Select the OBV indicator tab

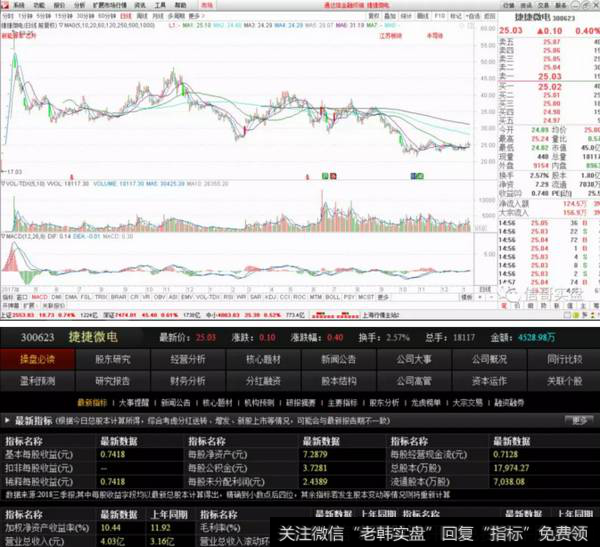point(159,297)
